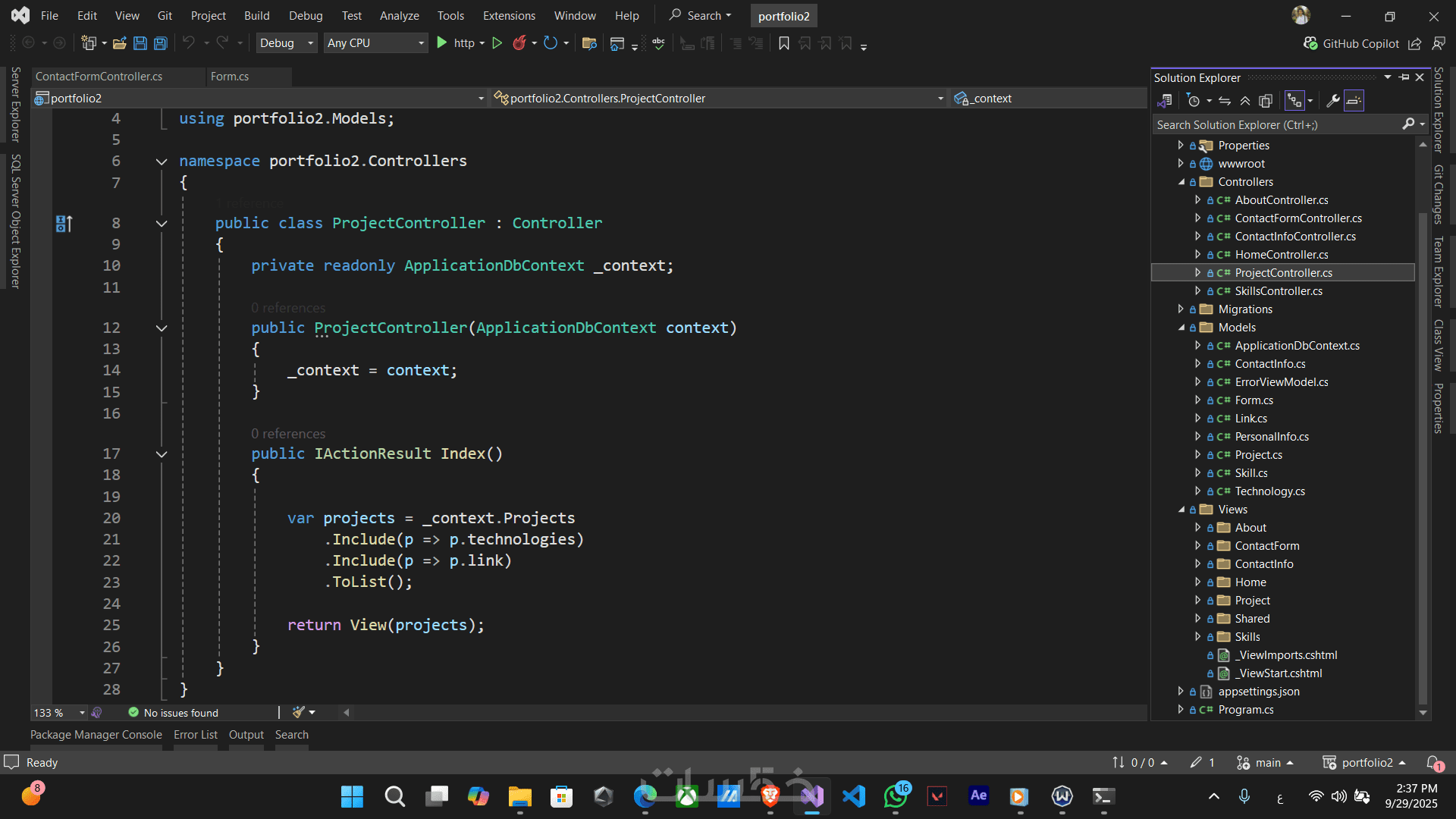Toggle the Preview Selected Items button
Viewport: 1456px width, 819px height.
click(1354, 101)
